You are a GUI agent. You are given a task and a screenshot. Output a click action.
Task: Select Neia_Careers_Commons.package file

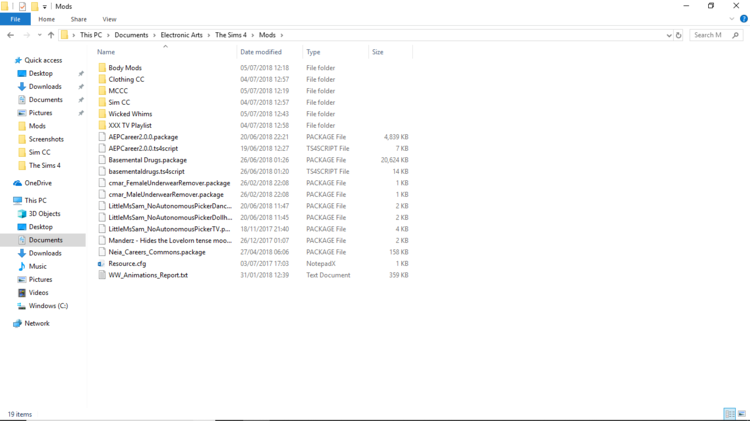[157, 252]
